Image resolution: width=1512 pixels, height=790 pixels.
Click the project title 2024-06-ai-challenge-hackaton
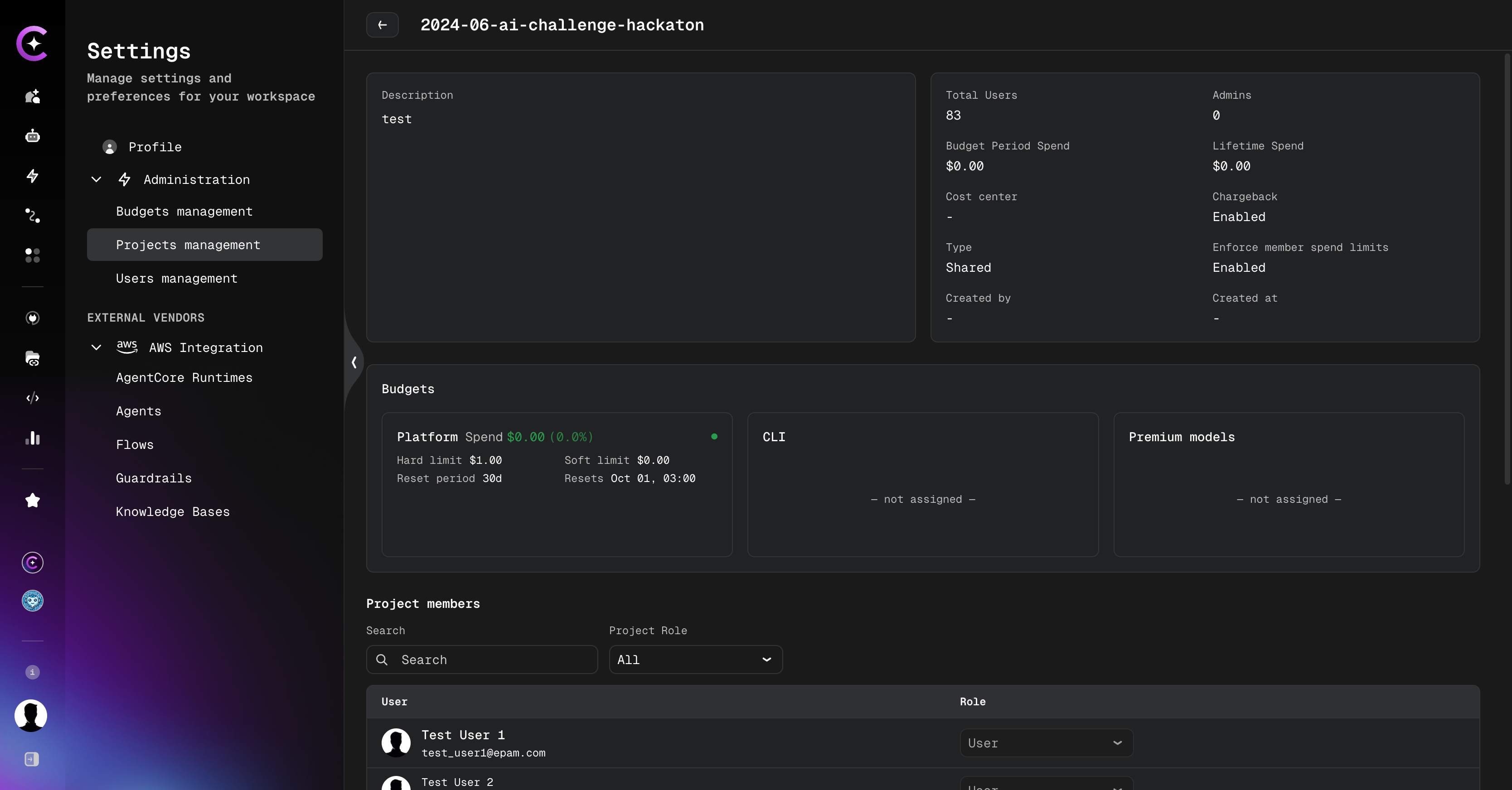pos(562,24)
